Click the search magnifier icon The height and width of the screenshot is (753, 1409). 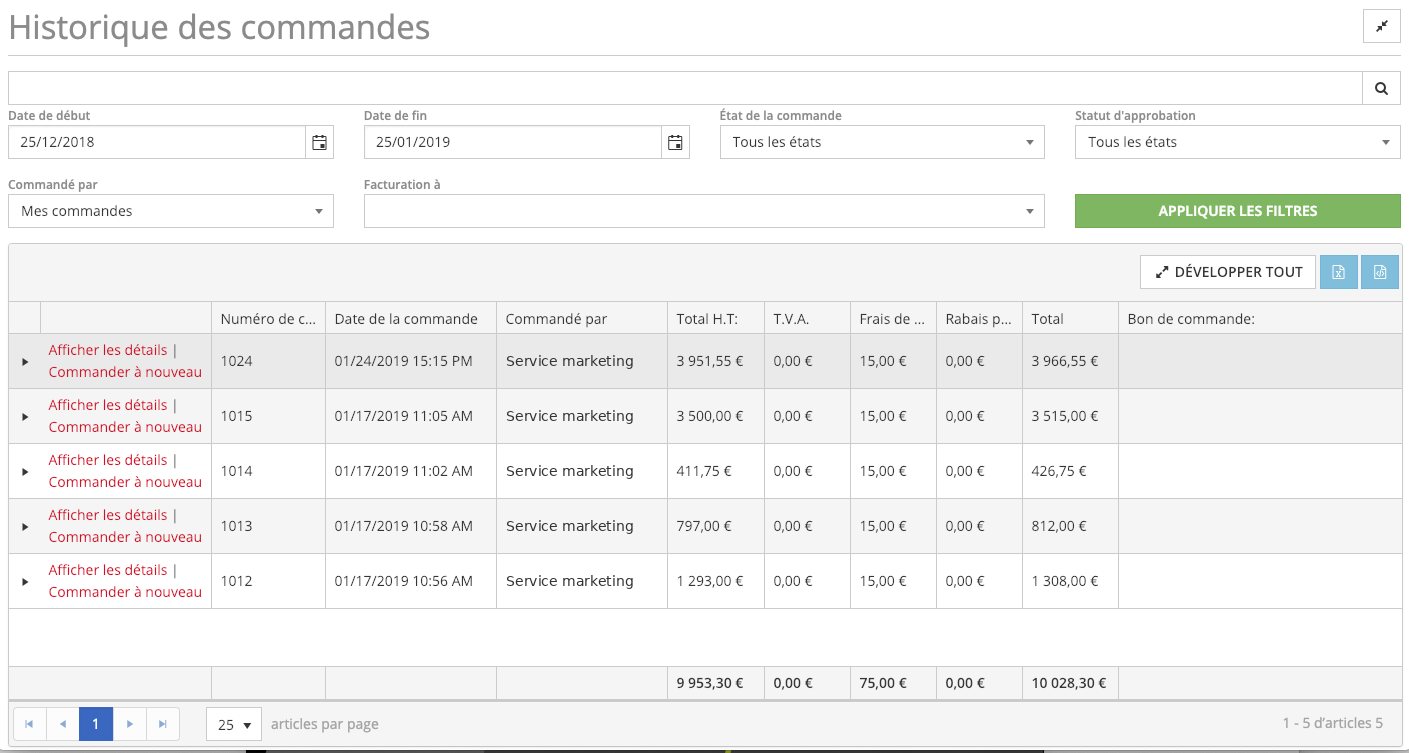(1381, 88)
